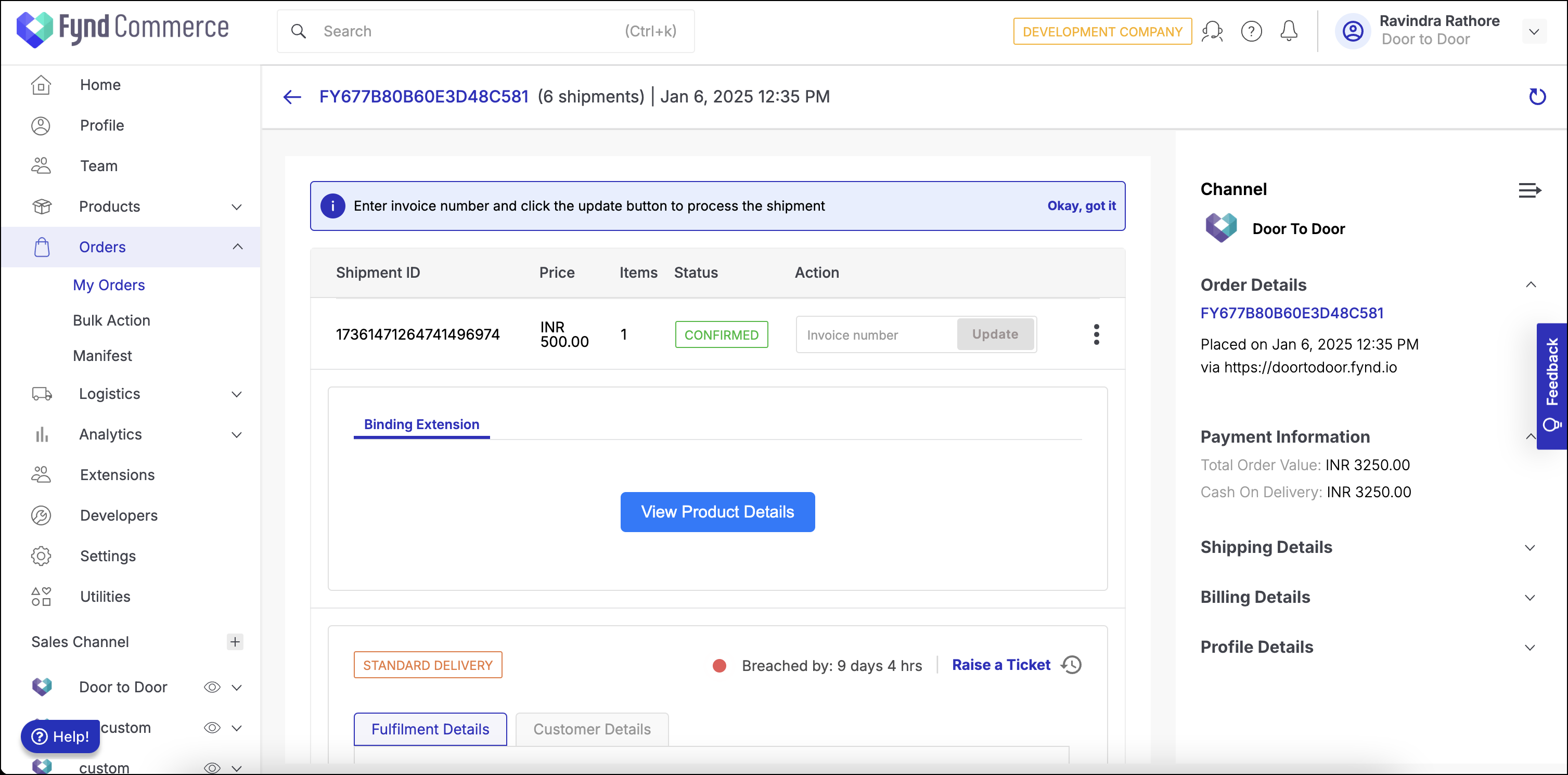Click the Team icon in sidebar

point(41,165)
